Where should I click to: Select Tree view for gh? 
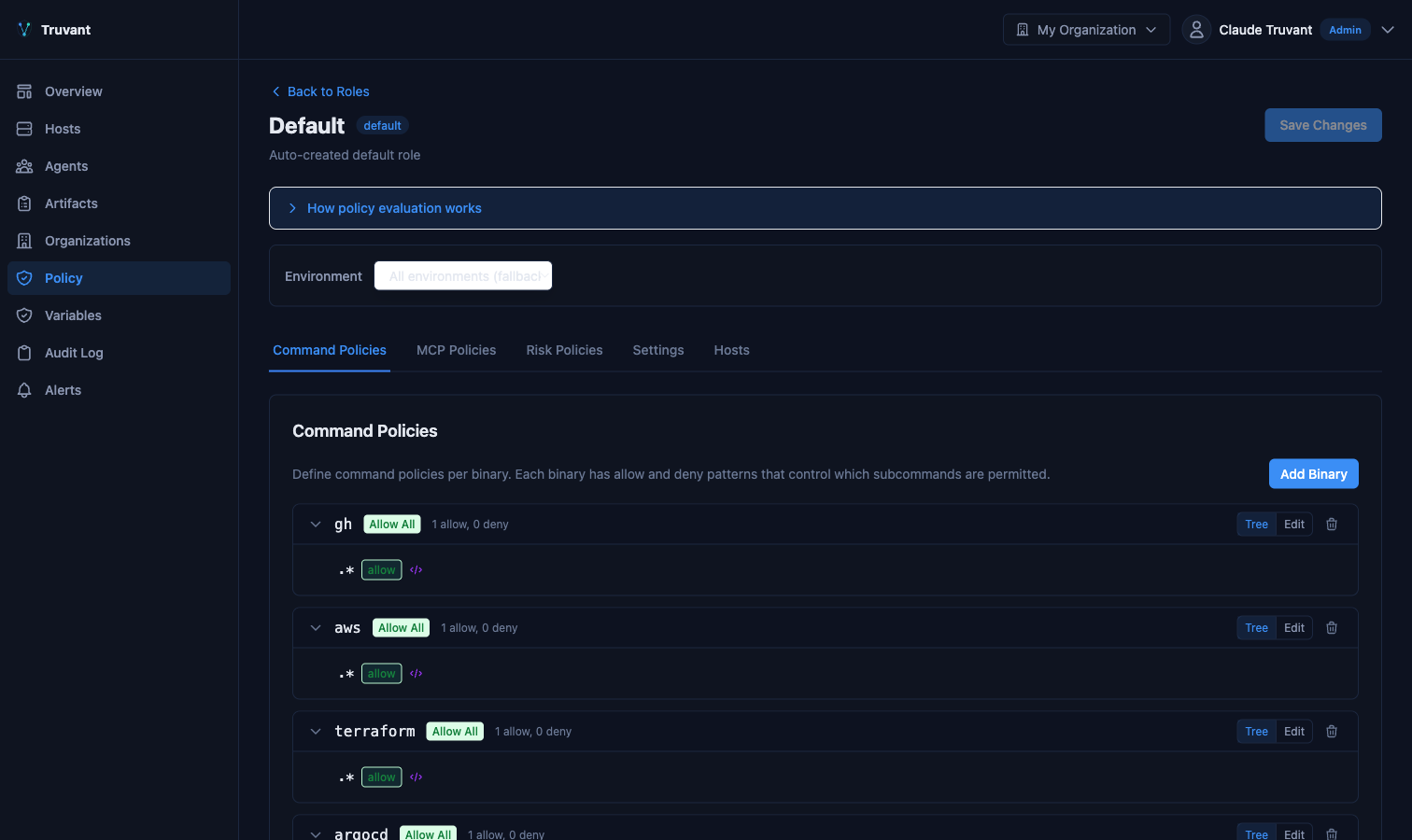coord(1256,525)
